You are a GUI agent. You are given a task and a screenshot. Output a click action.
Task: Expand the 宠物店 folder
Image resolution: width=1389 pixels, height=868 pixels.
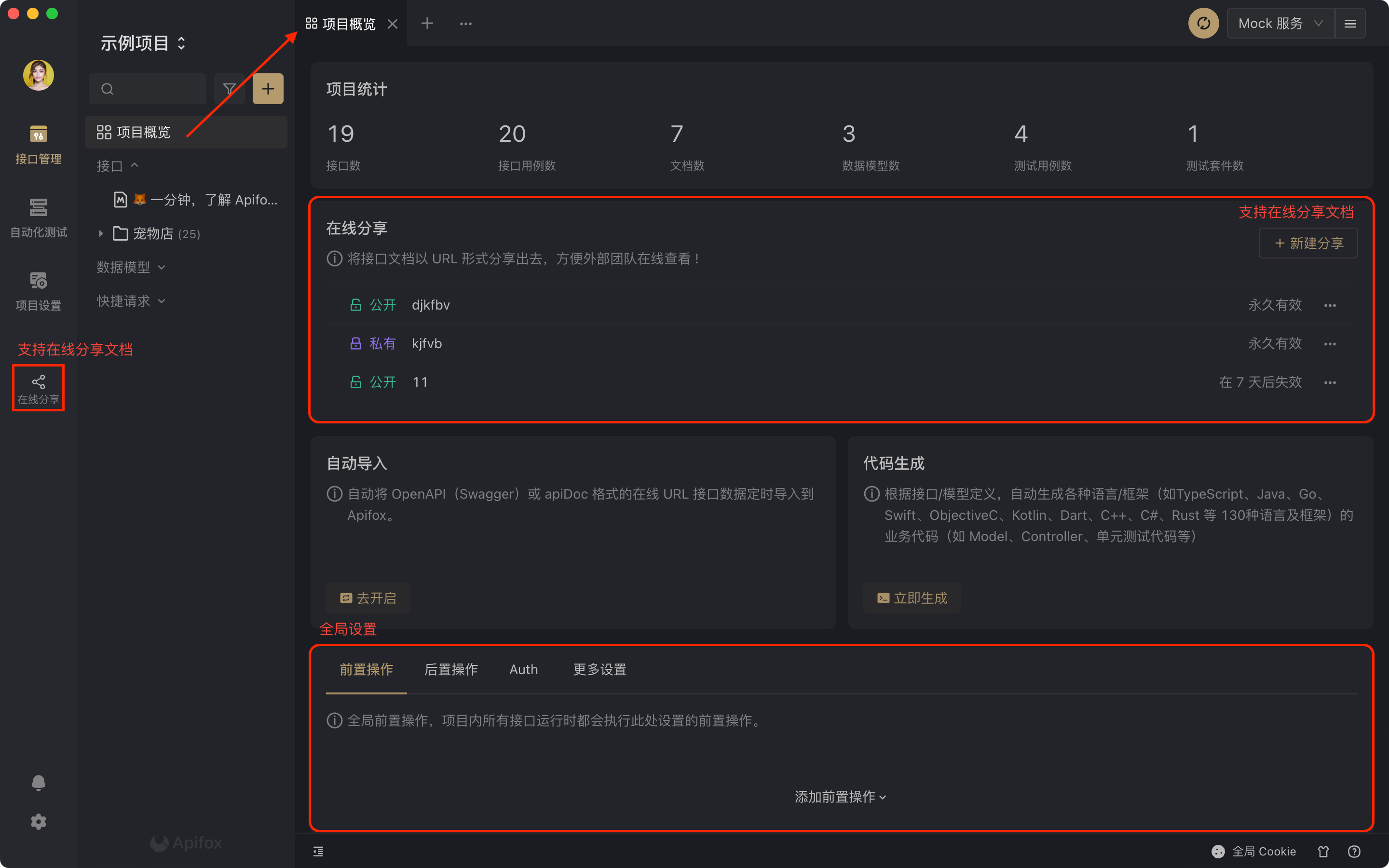(101, 234)
